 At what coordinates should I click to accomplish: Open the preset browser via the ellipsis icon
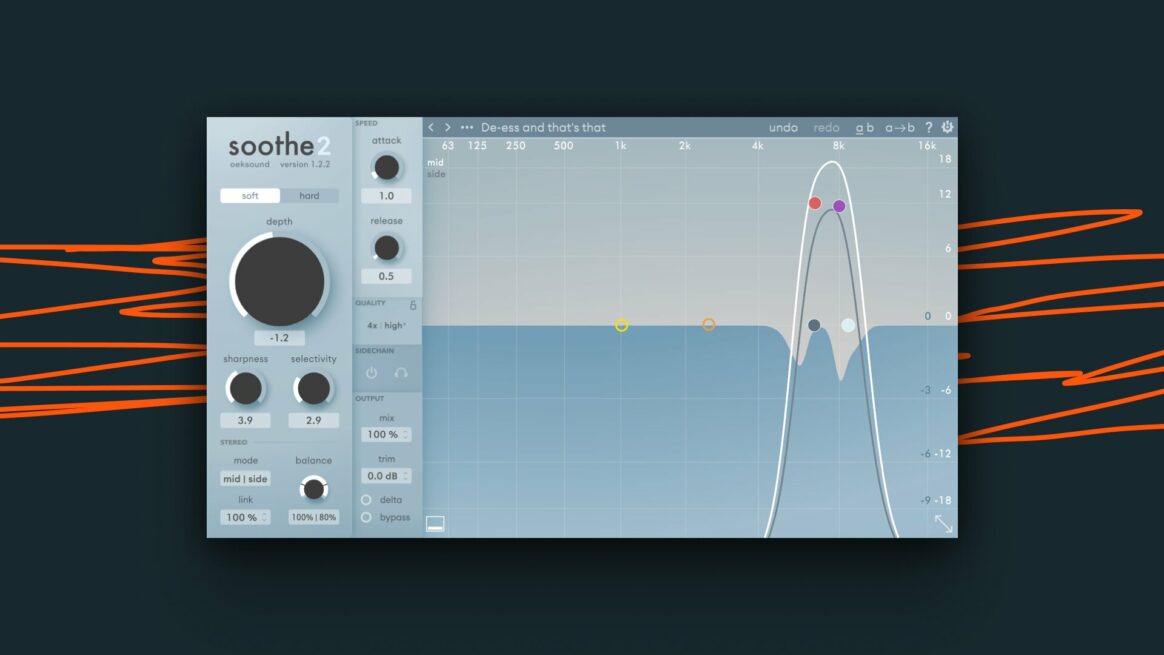[x=467, y=127]
